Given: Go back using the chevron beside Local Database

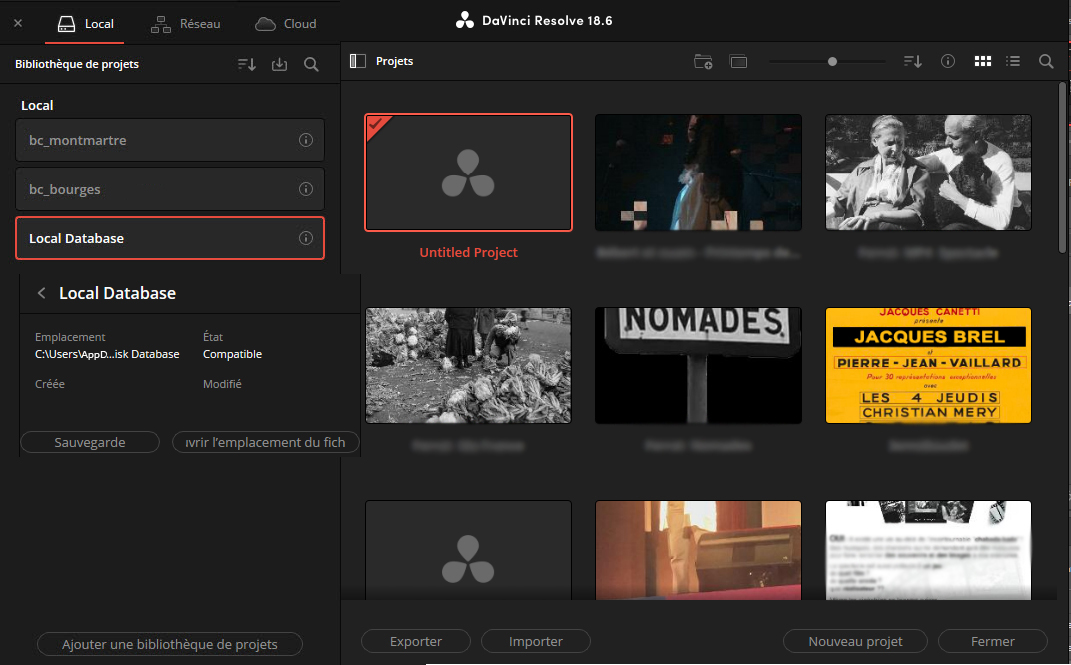Looking at the screenshot, I should coord(42,293).
